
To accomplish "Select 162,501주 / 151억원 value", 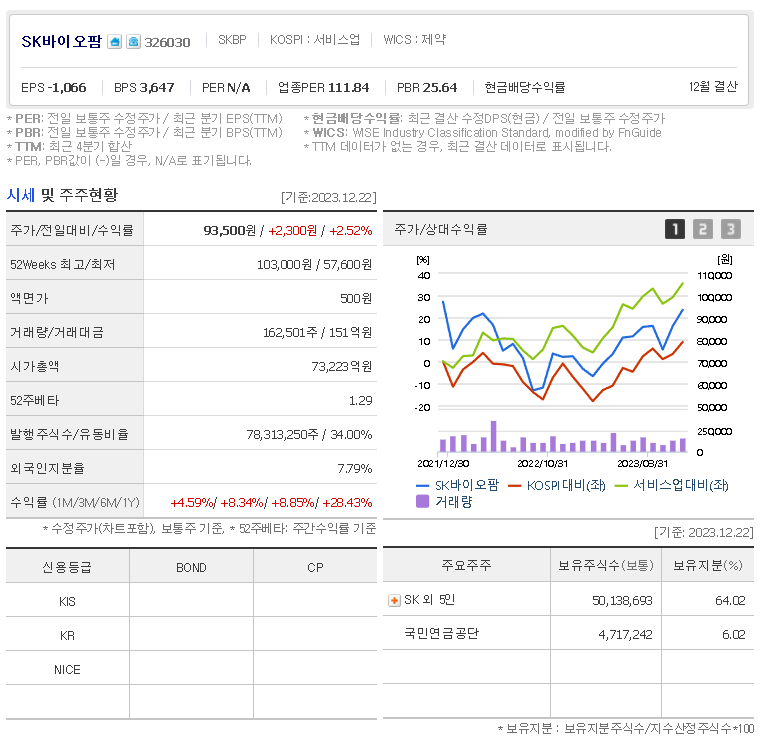I will click(x=317, y=333).
